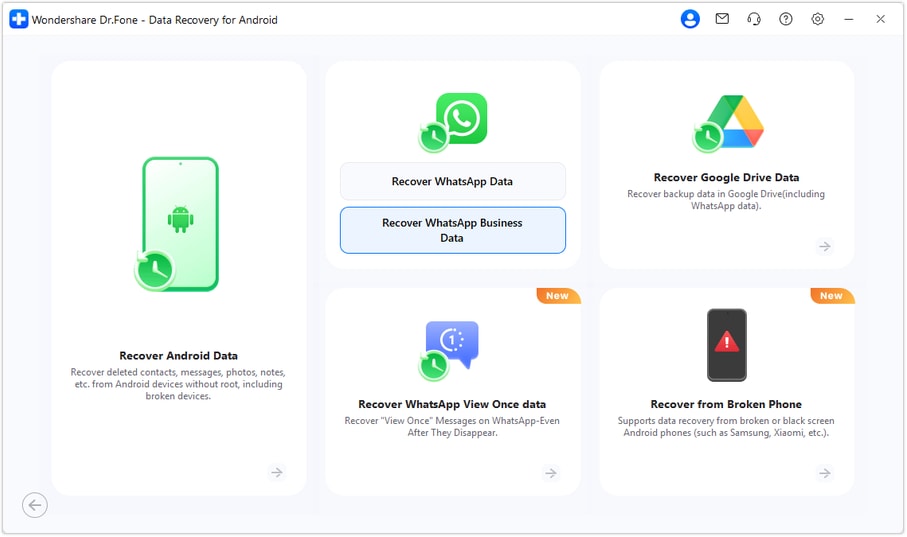Click arrow on Recover Android Data card
907x537 pixels.
pyautogui.click(x=277, y=472)
